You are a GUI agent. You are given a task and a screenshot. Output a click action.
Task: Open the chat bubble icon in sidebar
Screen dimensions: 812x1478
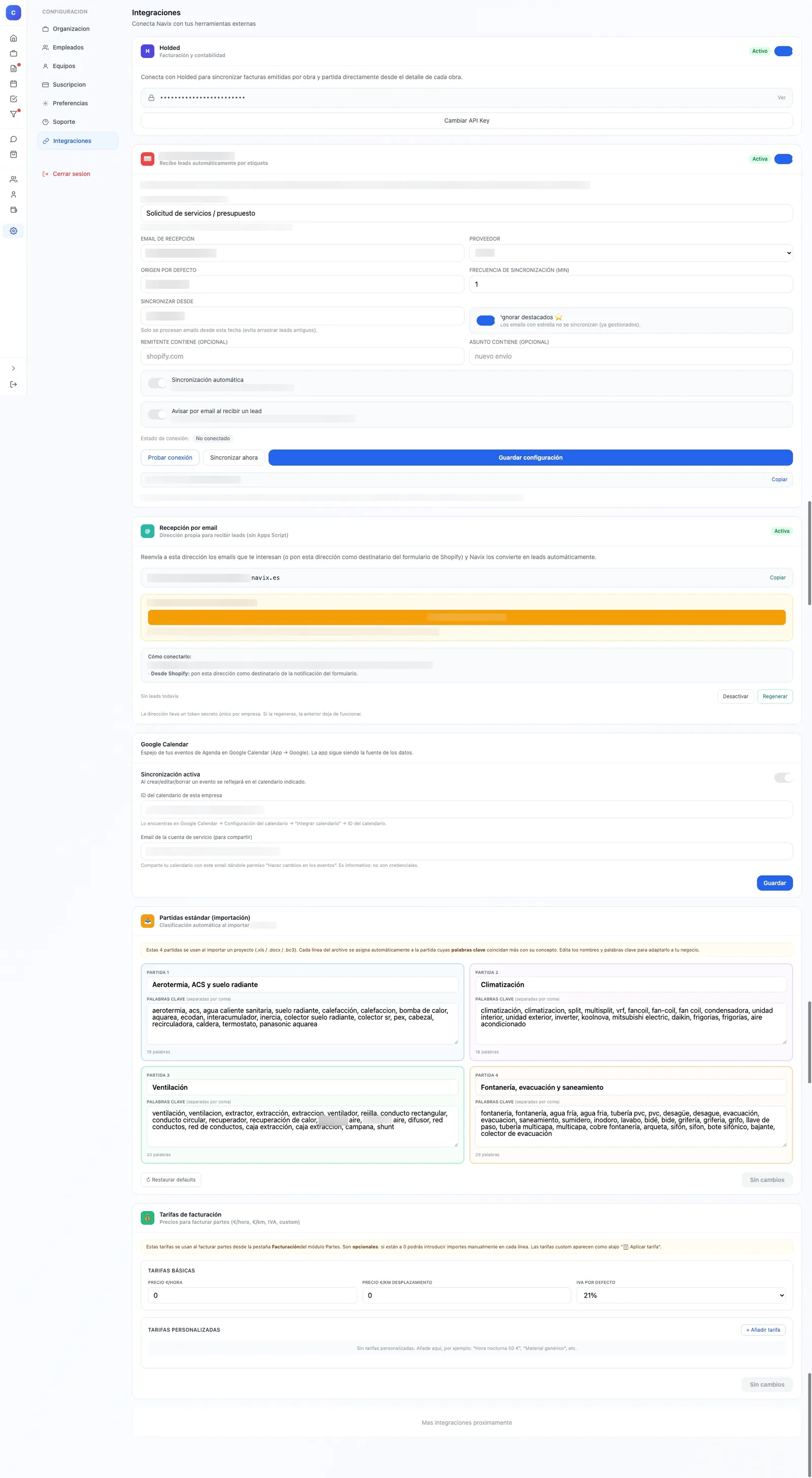point(13,140)
